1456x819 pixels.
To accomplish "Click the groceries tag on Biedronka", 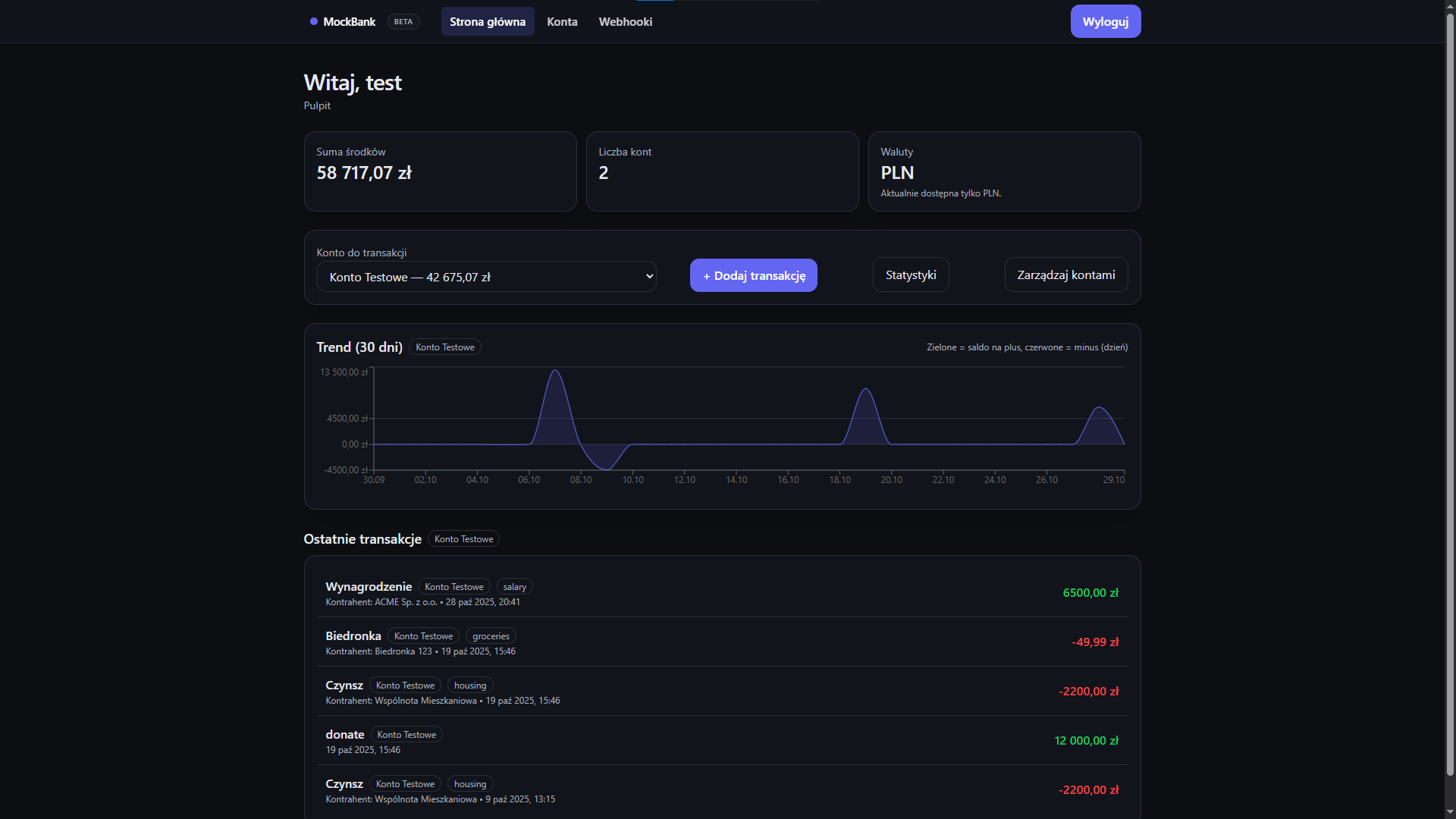I will (491, 636).
